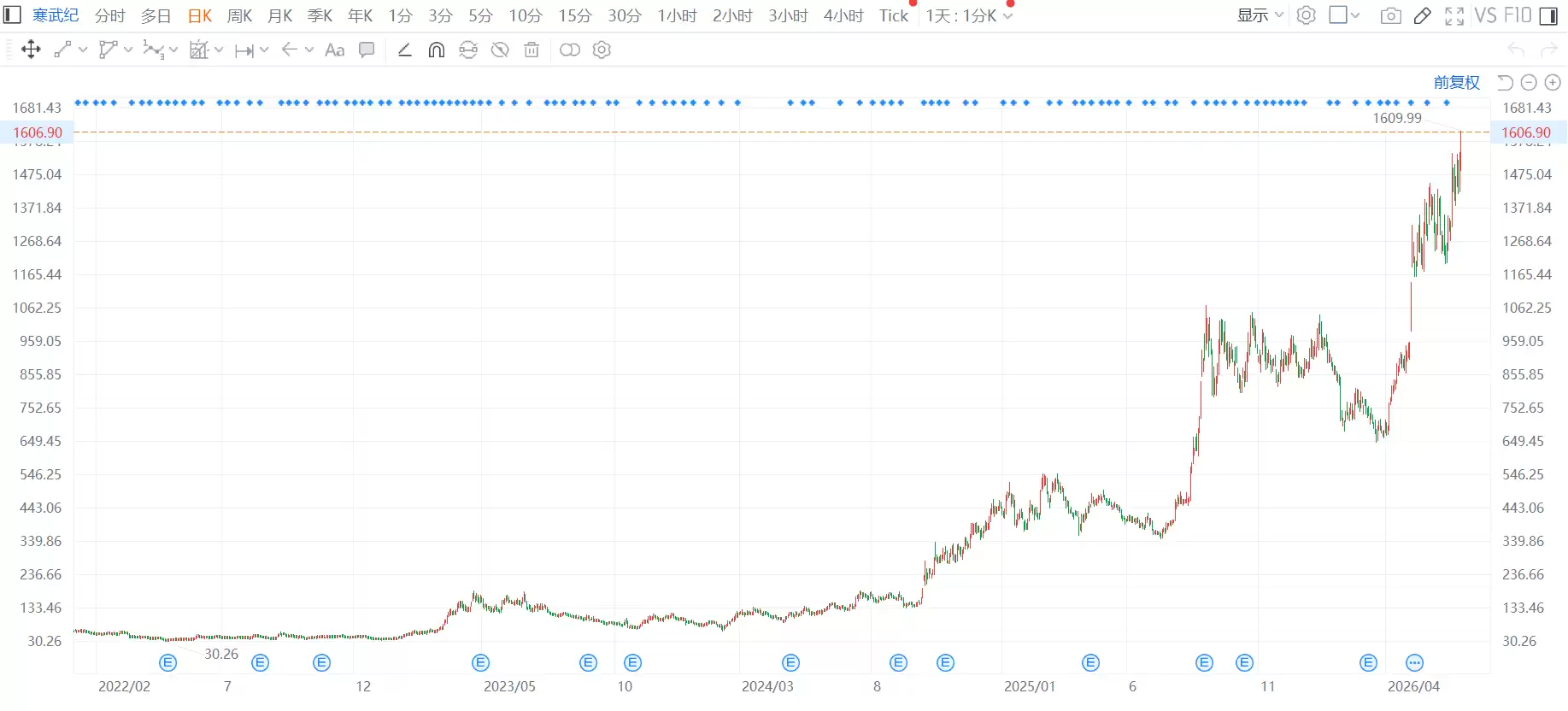Switch to 周K weekly chart tab
Screen dimensions: 1568x711
tap(239, 15)
